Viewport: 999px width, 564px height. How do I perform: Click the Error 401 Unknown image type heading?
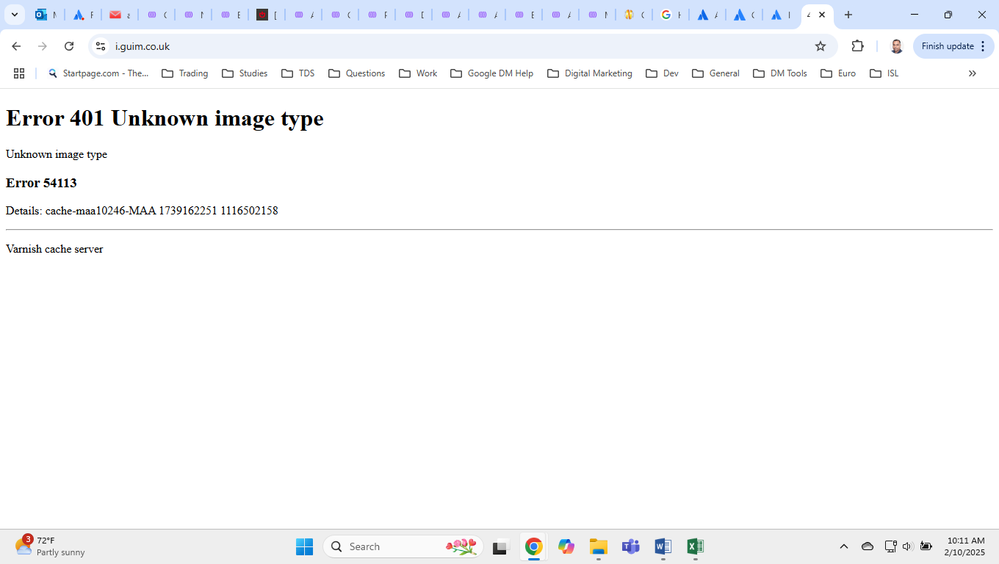pos(165,119)
